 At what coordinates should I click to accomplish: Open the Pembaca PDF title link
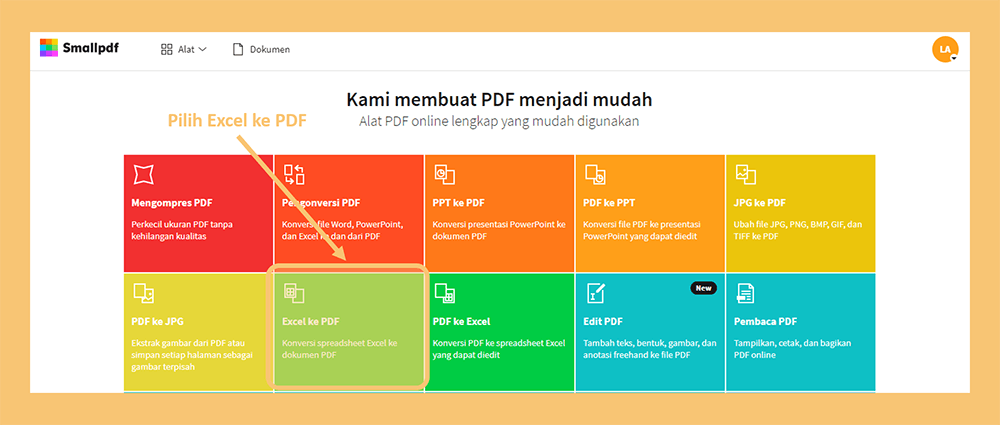[765, 322]
